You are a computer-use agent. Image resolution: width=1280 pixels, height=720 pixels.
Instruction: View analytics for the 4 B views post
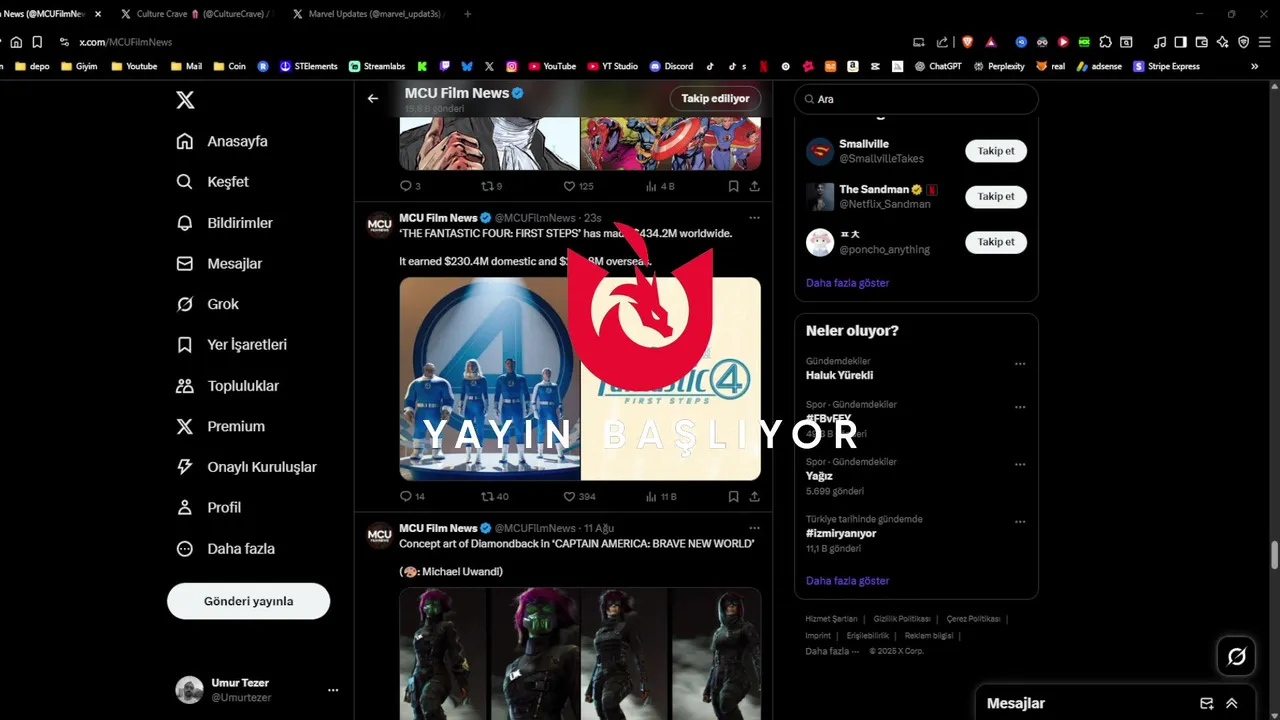tap(660, 186)
